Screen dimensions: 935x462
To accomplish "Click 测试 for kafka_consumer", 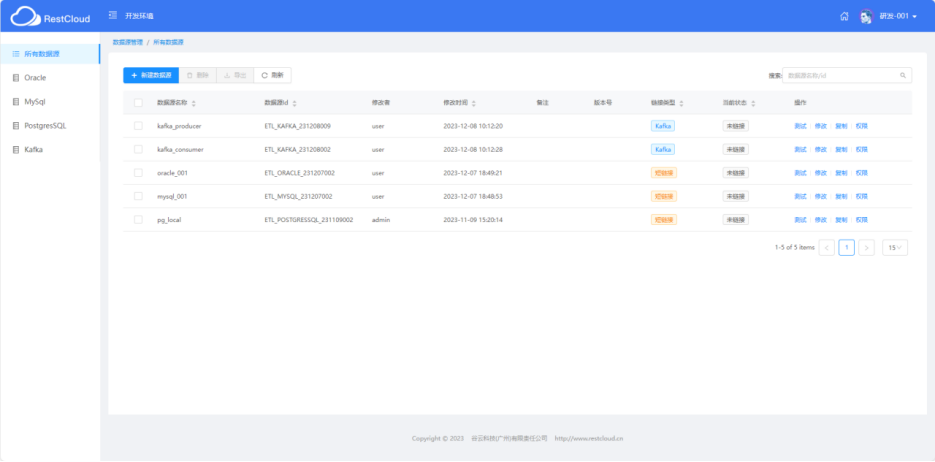I will [800, 149].
